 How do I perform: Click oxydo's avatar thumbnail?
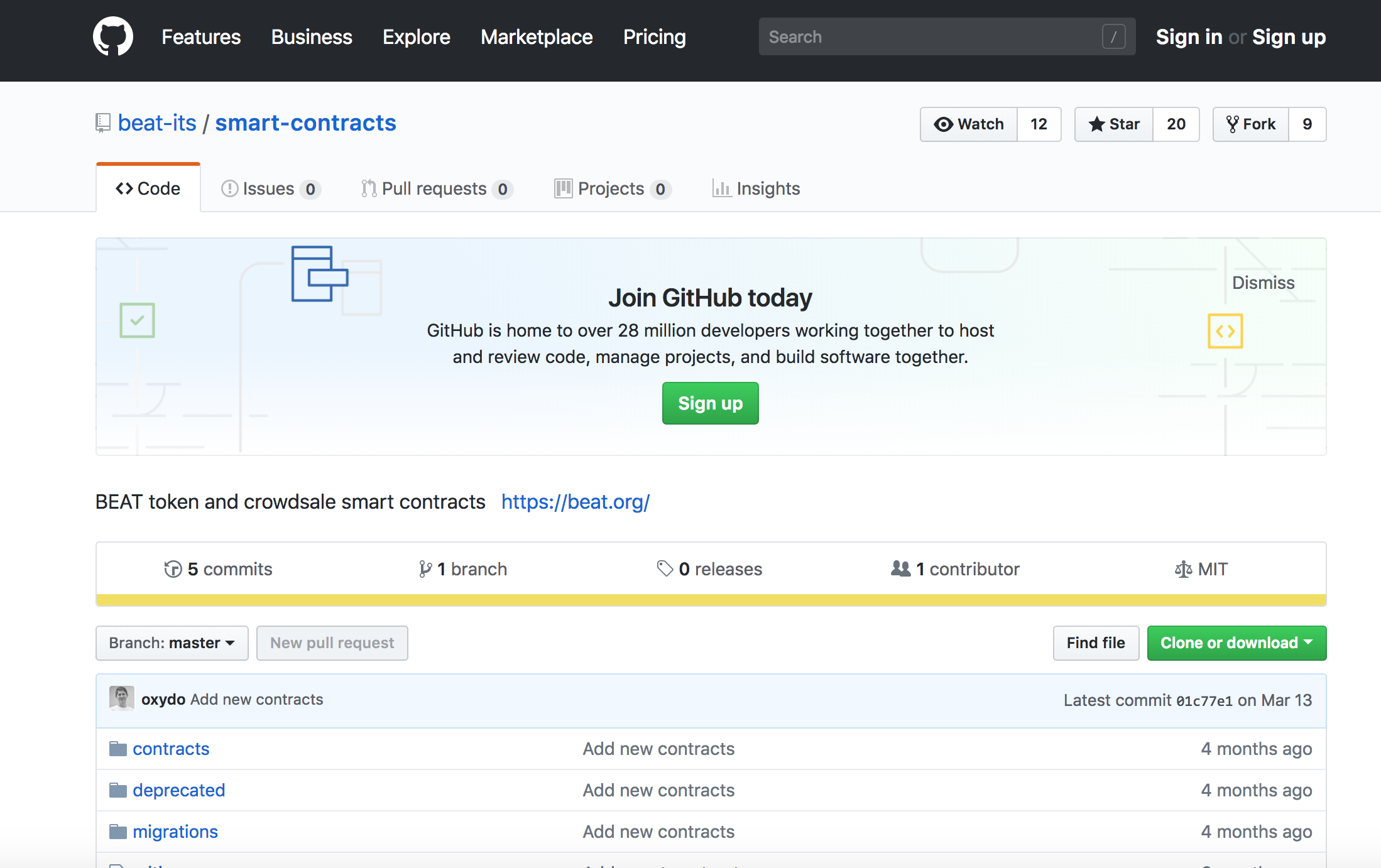[x=121, y=698]
